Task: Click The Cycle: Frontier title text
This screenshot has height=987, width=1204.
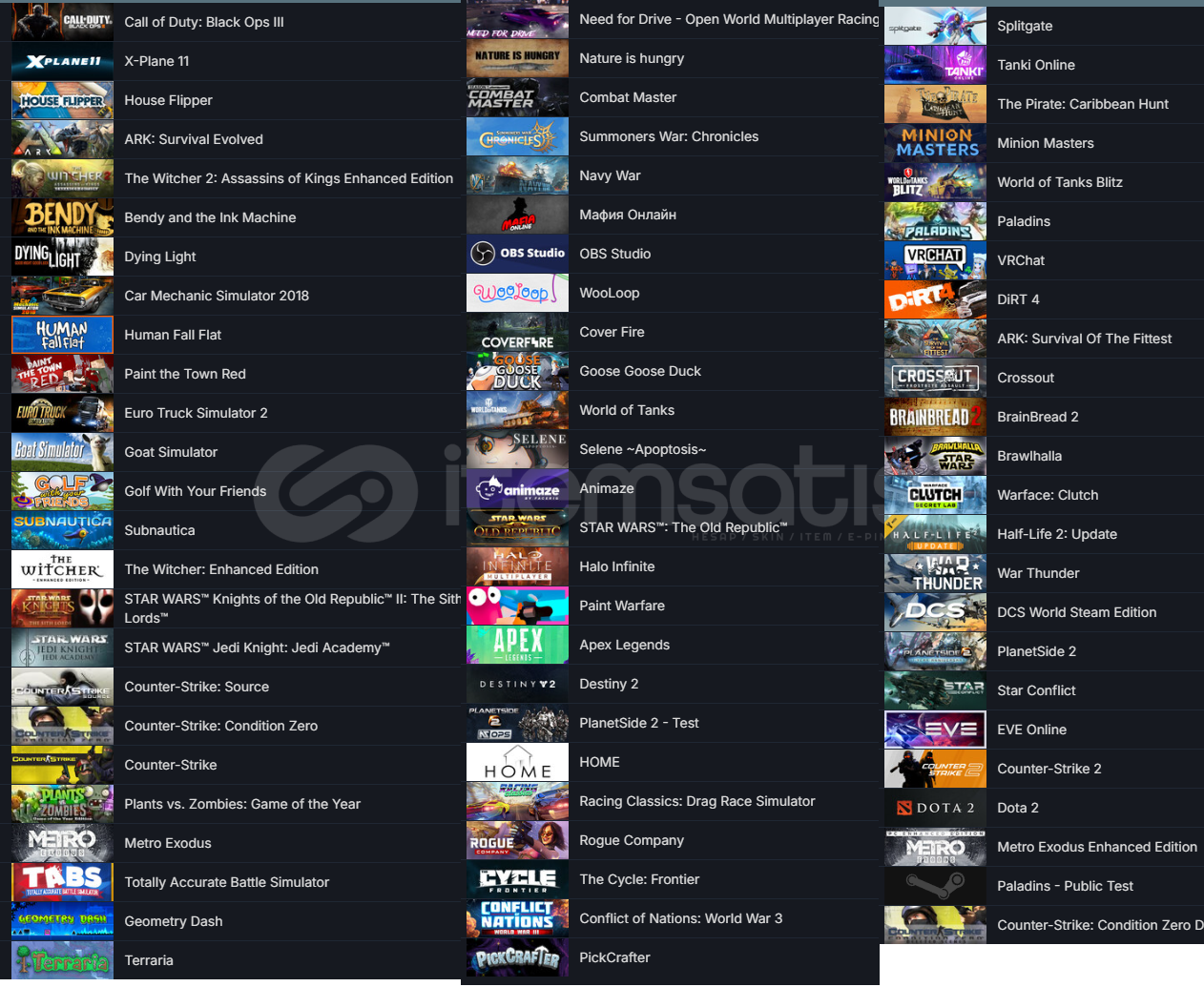Action: (x=639, y=879)
